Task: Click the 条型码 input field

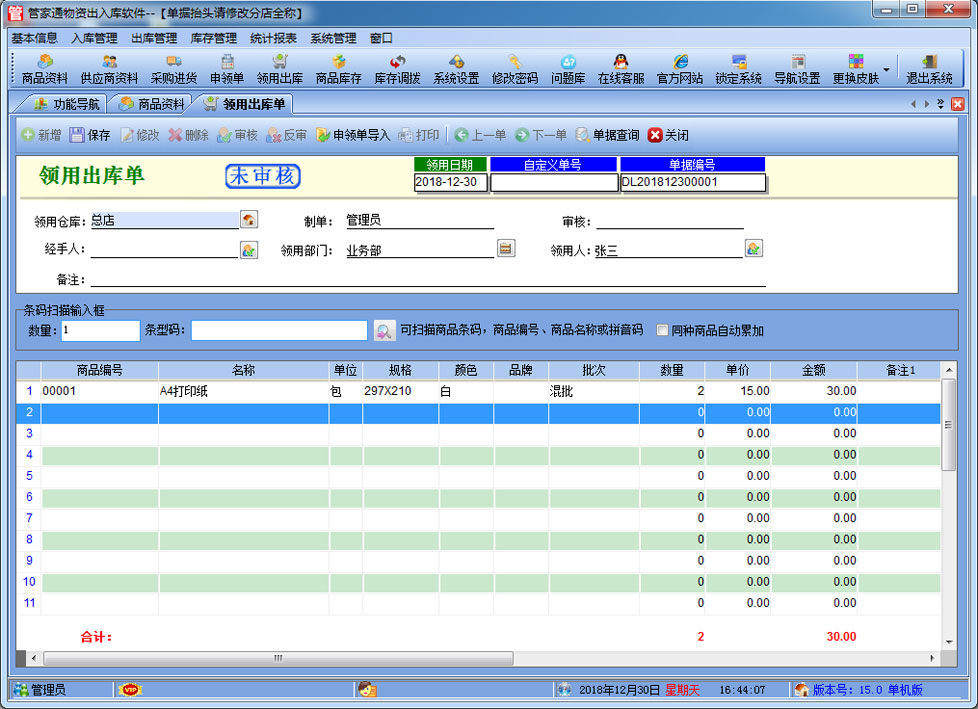Action: [279, 330]
